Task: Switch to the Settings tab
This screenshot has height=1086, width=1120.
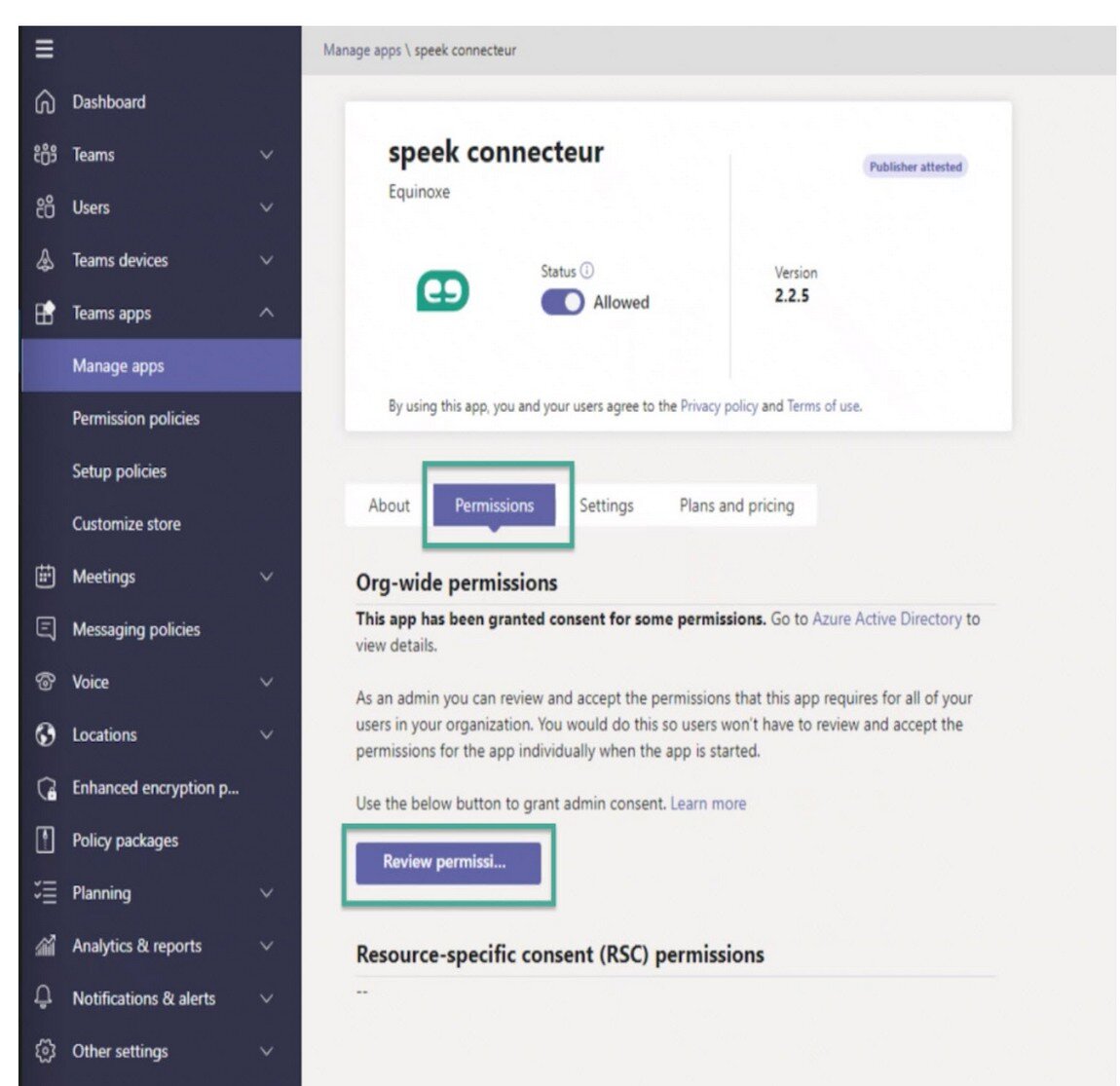Action: click(x=607, y=506)
